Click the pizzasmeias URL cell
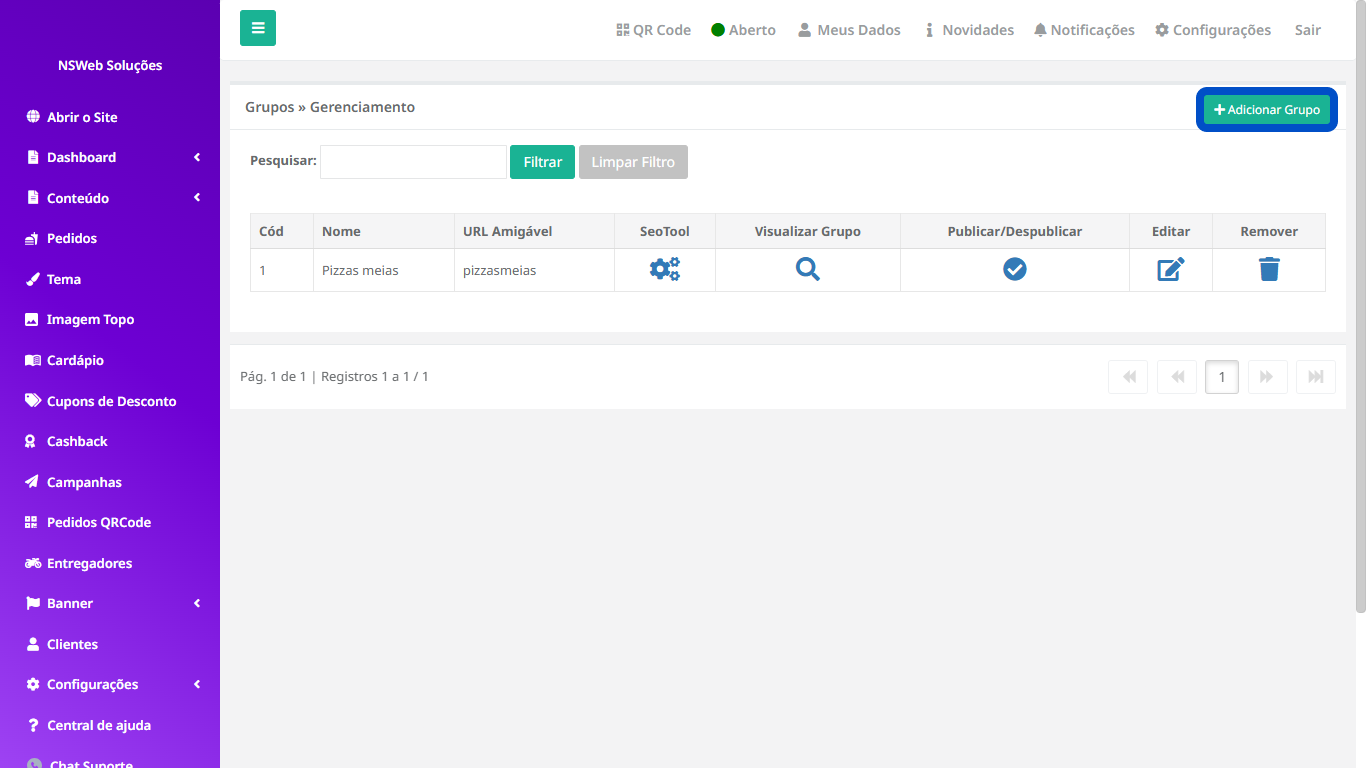This screenshot has width=1366, height=768. pyautogui.click(x=535, y=270)
